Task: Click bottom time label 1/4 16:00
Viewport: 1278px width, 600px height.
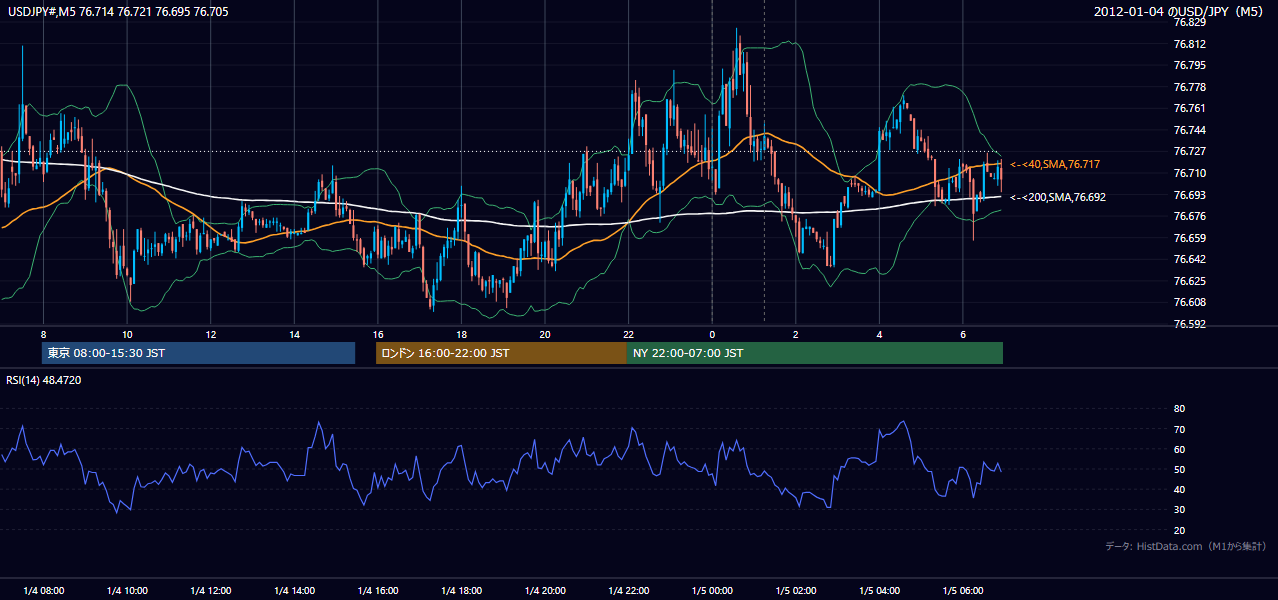Action: (x=378, y=591)
